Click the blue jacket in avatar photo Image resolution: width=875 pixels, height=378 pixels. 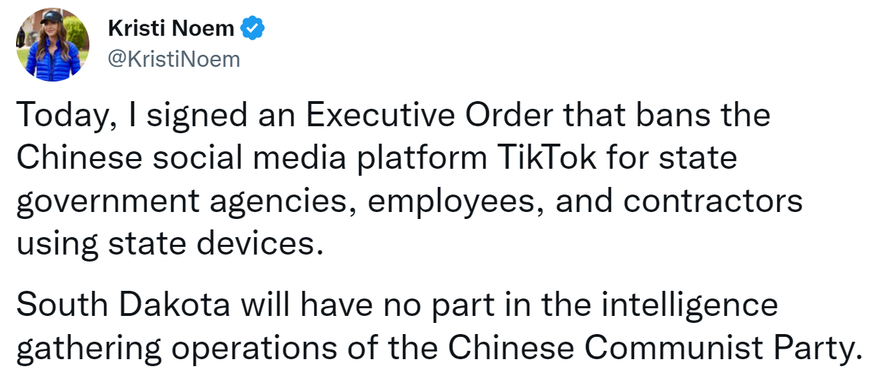click(52, 60)
